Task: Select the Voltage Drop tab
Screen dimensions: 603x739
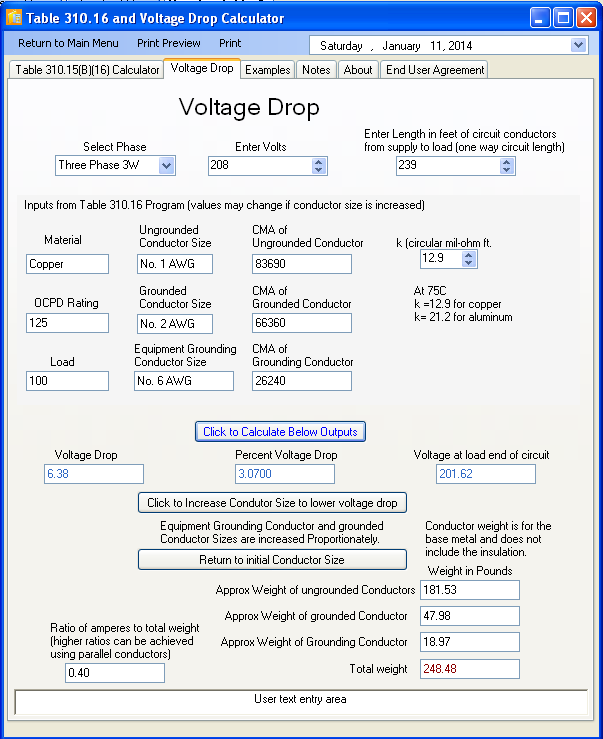Action: pos(202,68)
